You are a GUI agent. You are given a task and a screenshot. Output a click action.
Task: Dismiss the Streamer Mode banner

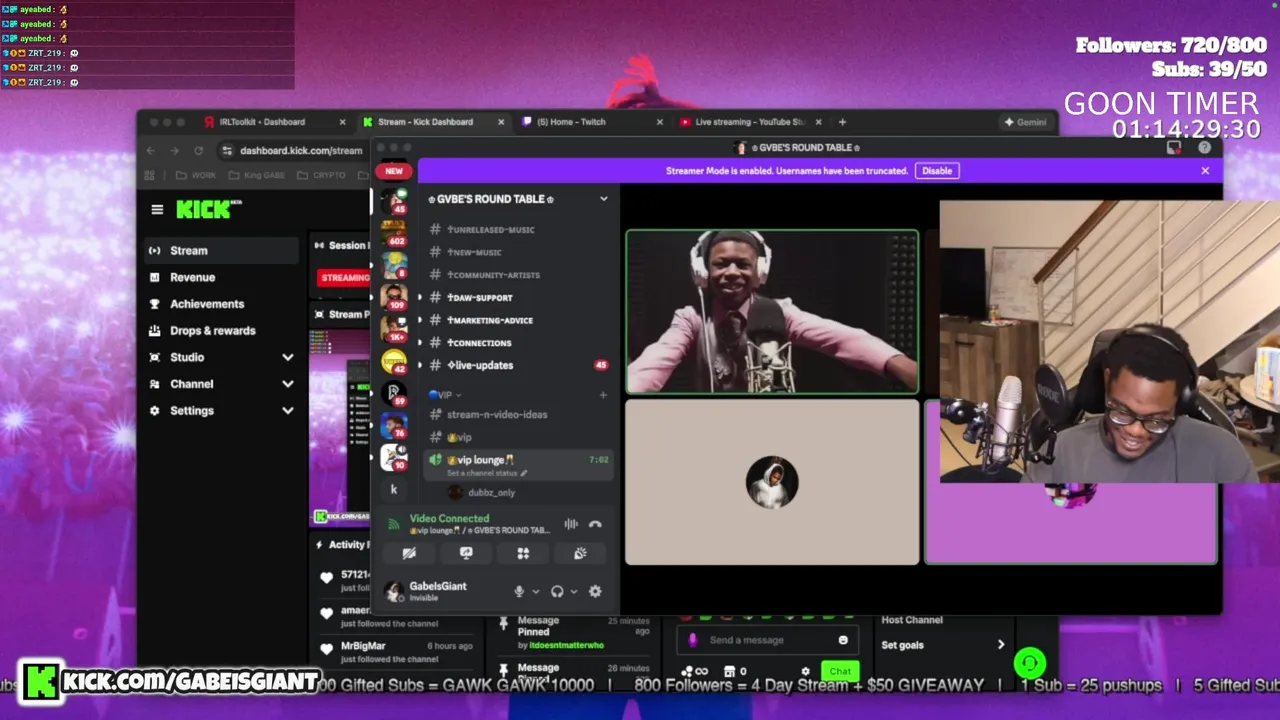coord(1205,171)
